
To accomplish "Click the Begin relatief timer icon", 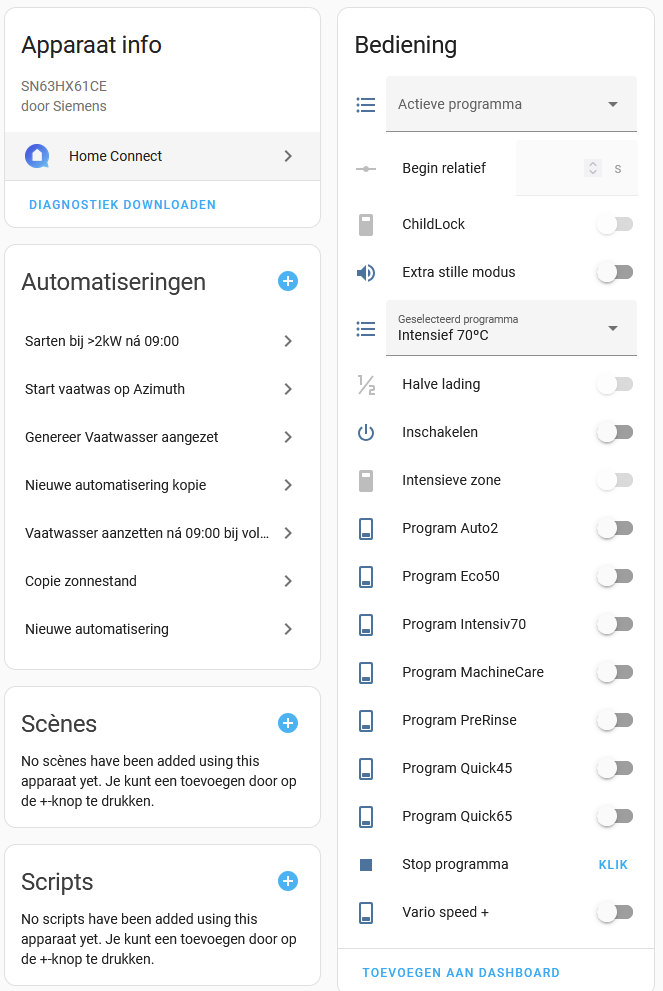I will pos(366,168).
